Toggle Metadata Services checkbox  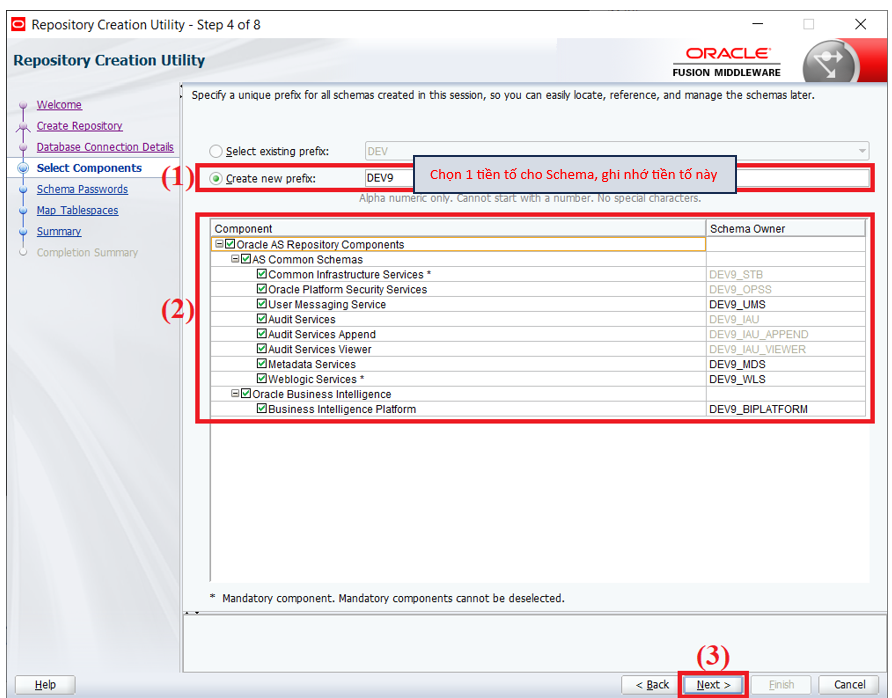pyautogui.click(x=262, y=364)
